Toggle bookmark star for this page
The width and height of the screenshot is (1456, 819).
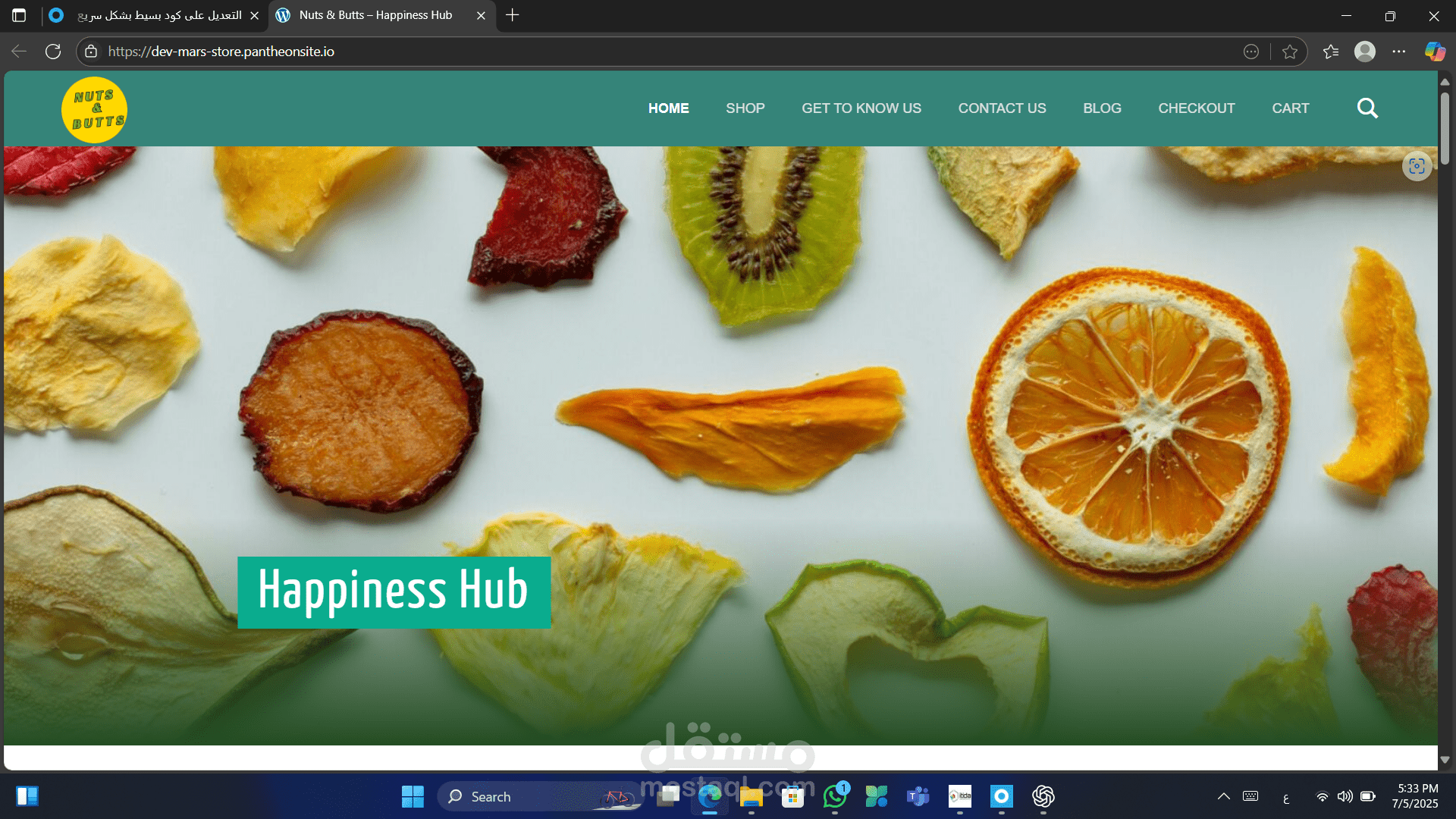coord(1290,52)
